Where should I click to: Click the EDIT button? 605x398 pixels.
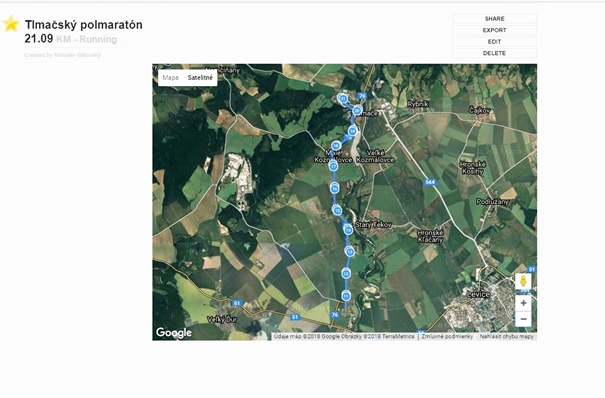[494, 42]
